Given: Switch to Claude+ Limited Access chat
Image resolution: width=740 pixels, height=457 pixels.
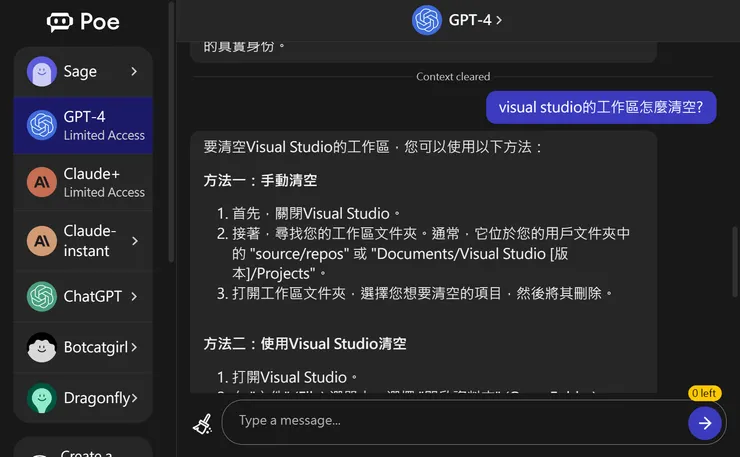Looking at the screenshot, I should (83, 182).
